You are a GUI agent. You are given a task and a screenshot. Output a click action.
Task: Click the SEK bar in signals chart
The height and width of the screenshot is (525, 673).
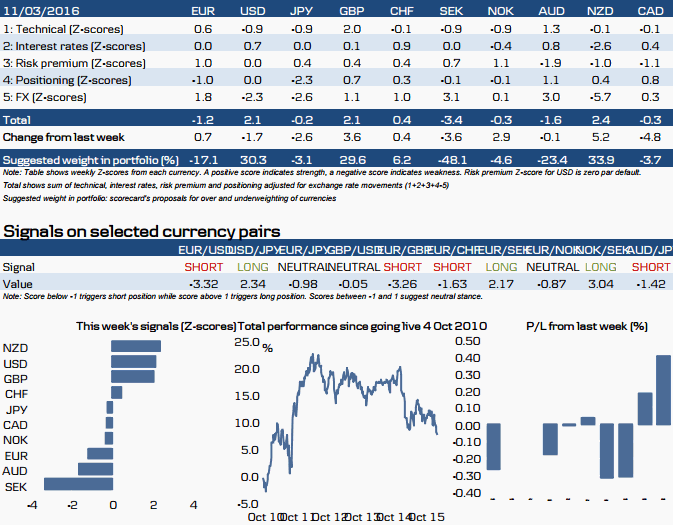[77, 484]
